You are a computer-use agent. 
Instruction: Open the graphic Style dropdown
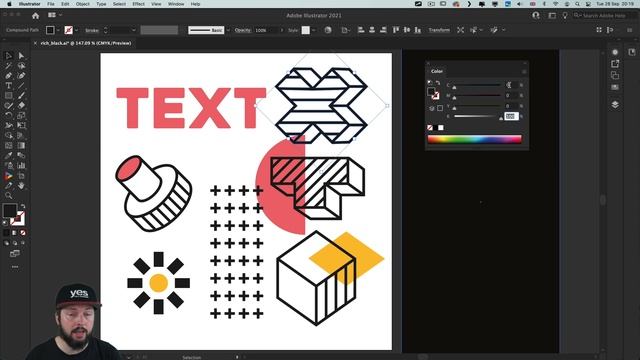click(x=313, y=30)
